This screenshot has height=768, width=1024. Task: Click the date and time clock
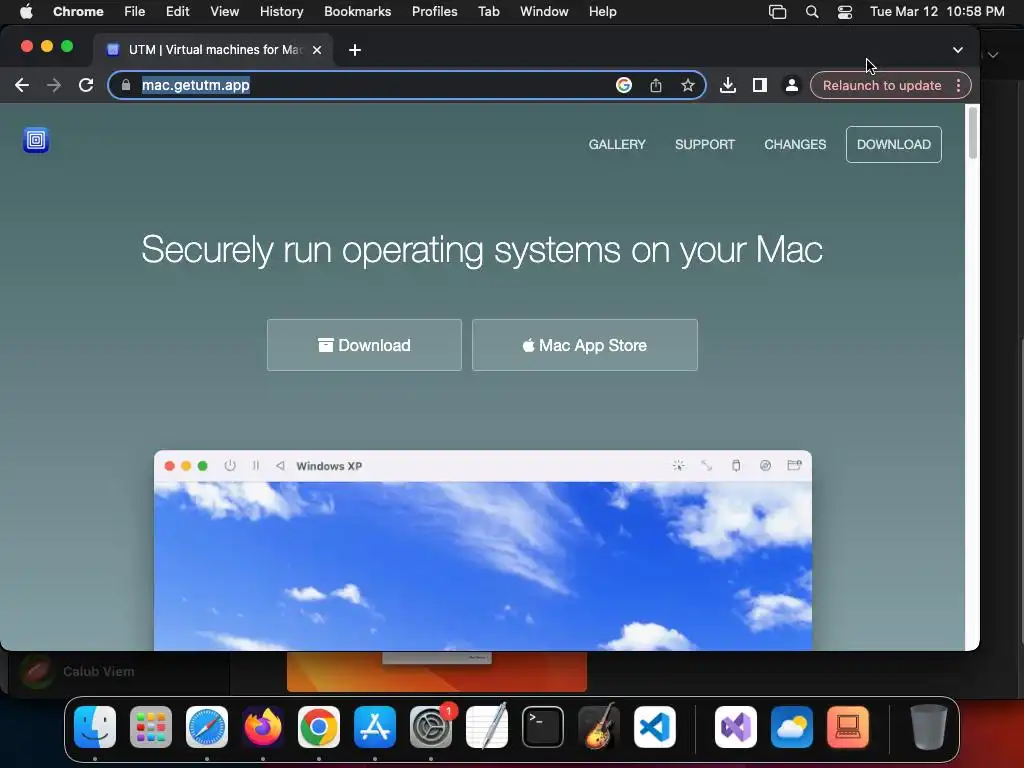pos(937,12)
